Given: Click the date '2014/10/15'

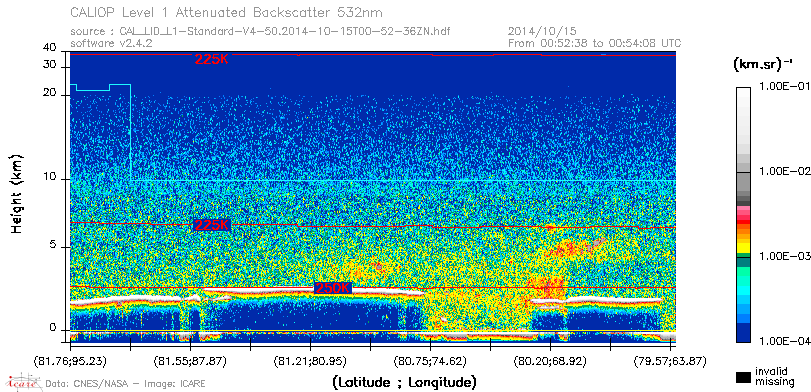Looking at the screenshot, I should (542, 32).
